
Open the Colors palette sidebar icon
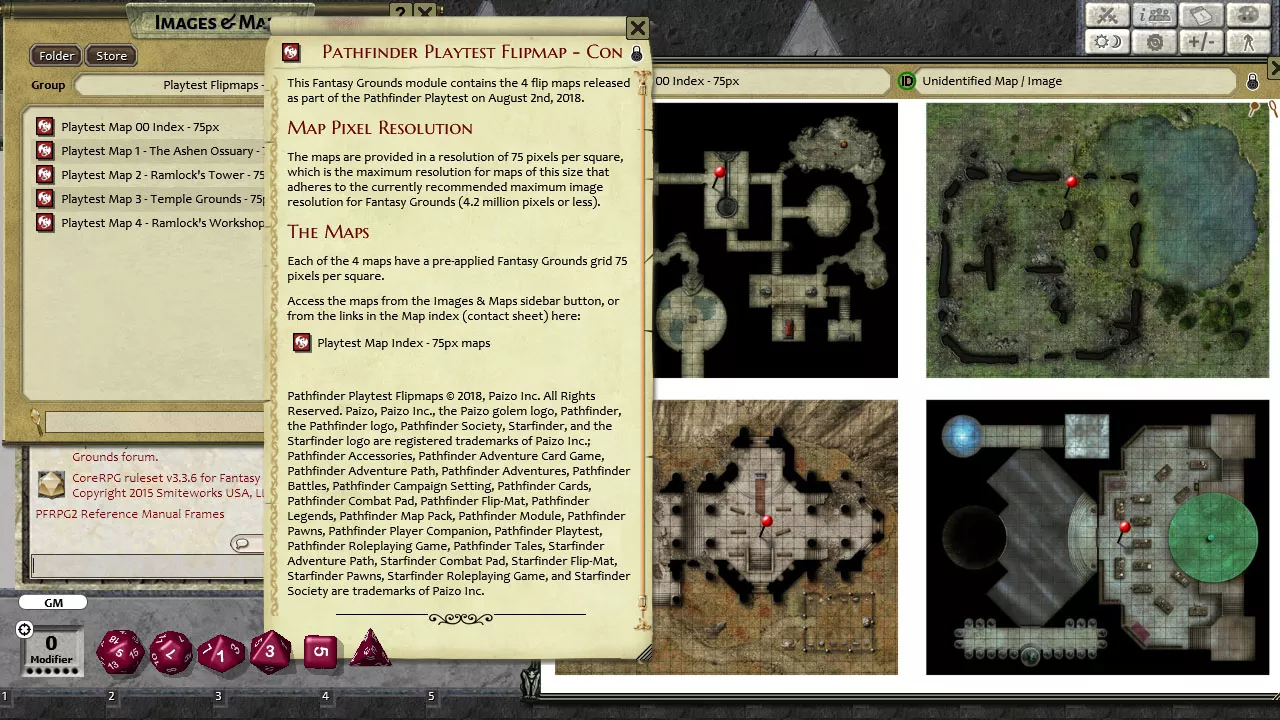(x=1247, y=16)
